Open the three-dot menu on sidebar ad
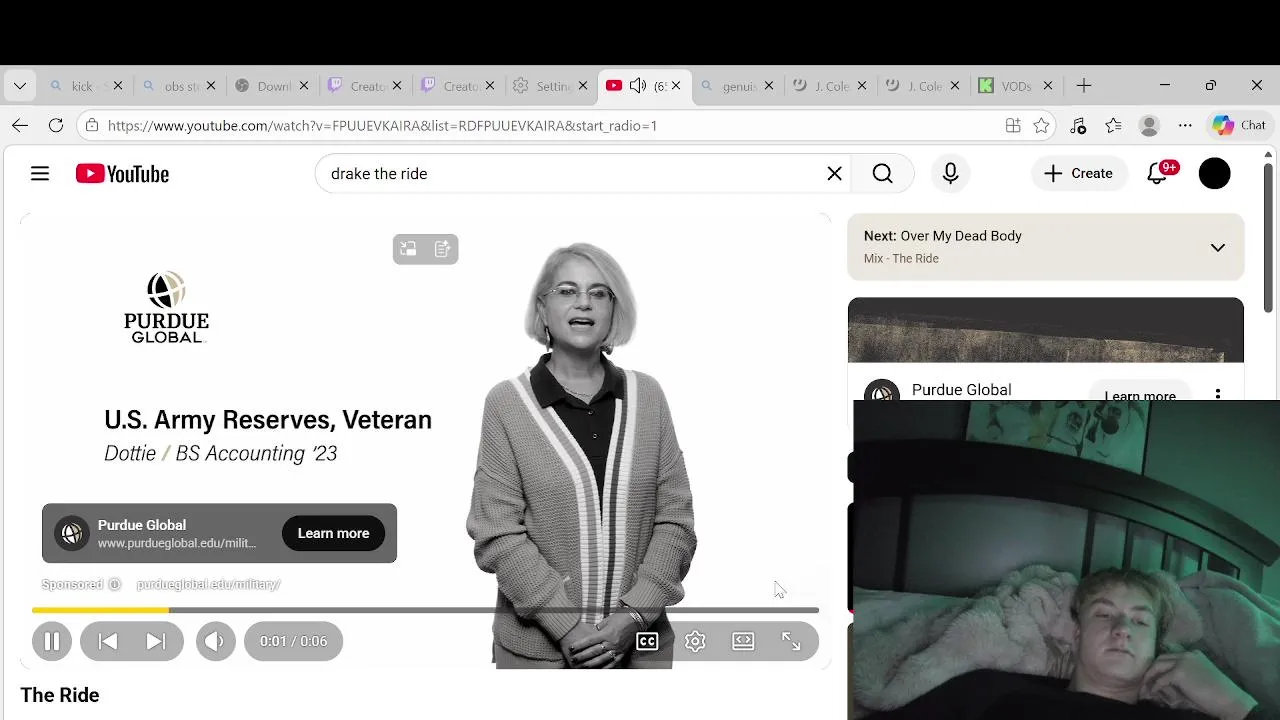Screen dimensions: 1280x720 pos(1218,394)
